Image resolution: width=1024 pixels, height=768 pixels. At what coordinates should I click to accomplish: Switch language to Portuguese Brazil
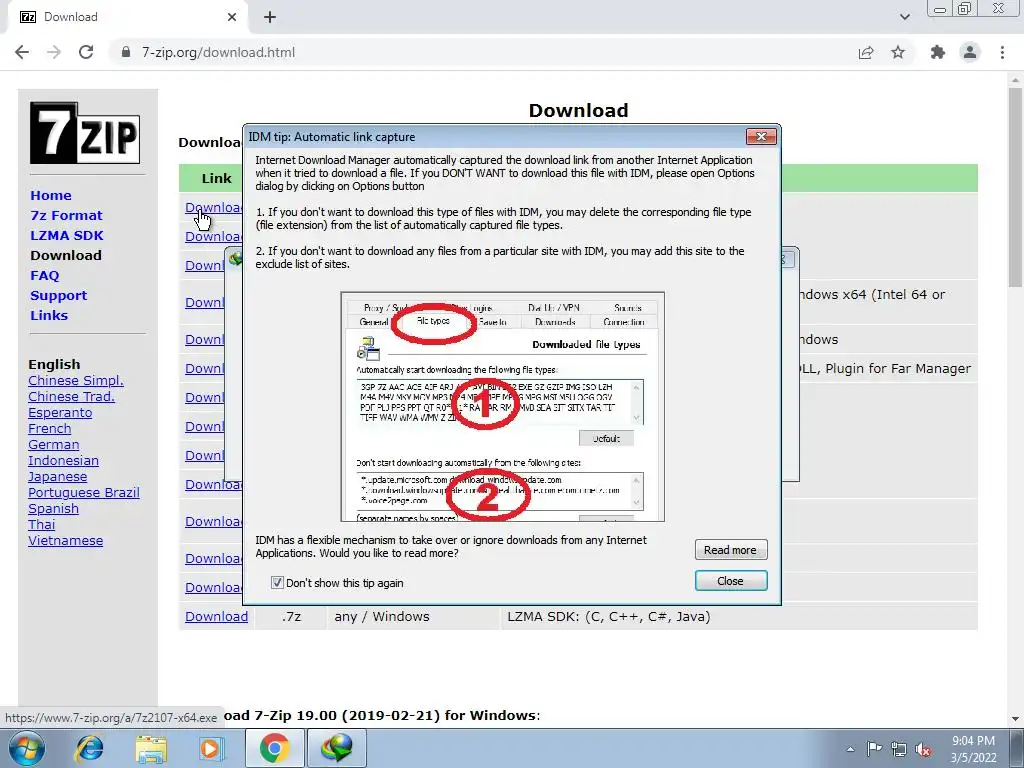[84, 492]
